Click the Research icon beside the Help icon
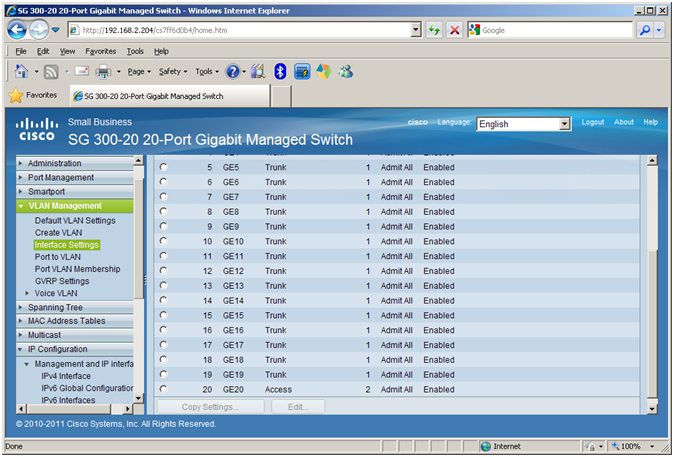The image size is (674, 457). point(258,71)
